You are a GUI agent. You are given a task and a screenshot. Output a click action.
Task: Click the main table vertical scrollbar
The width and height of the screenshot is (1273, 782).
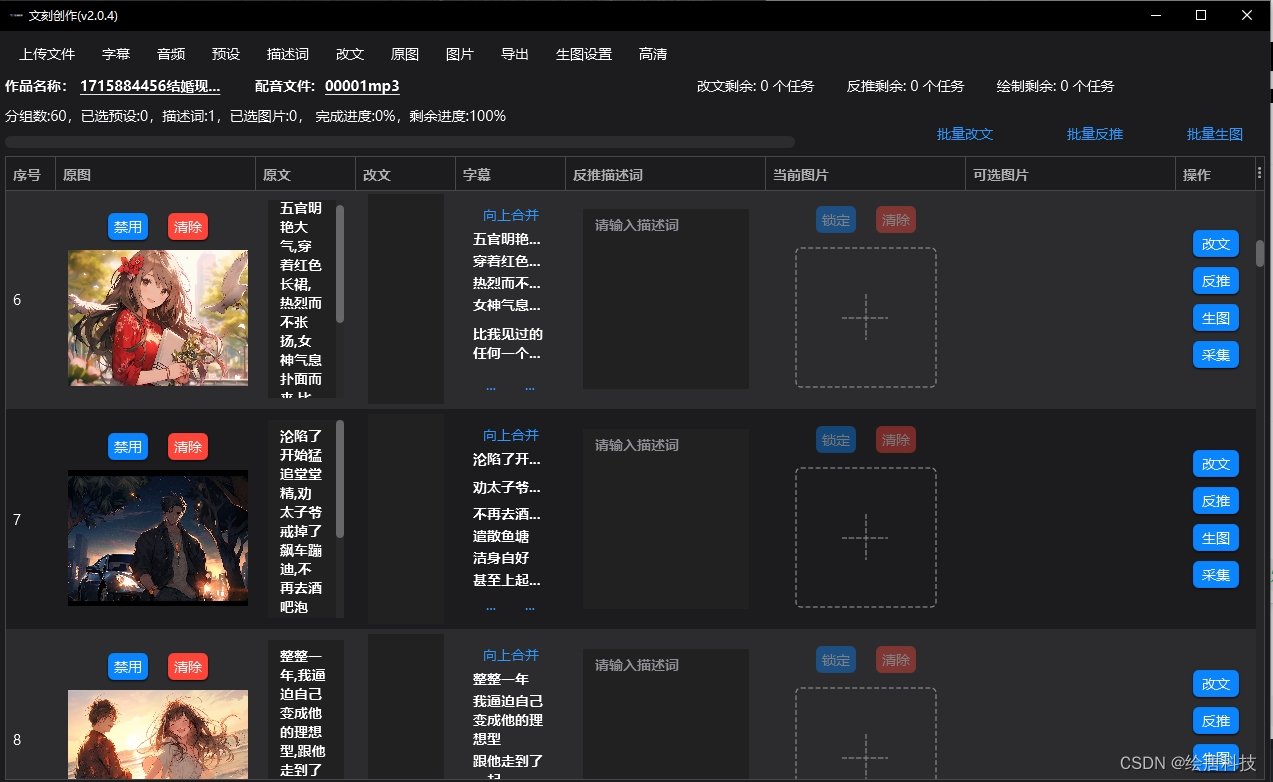[x=1260, y=253]
